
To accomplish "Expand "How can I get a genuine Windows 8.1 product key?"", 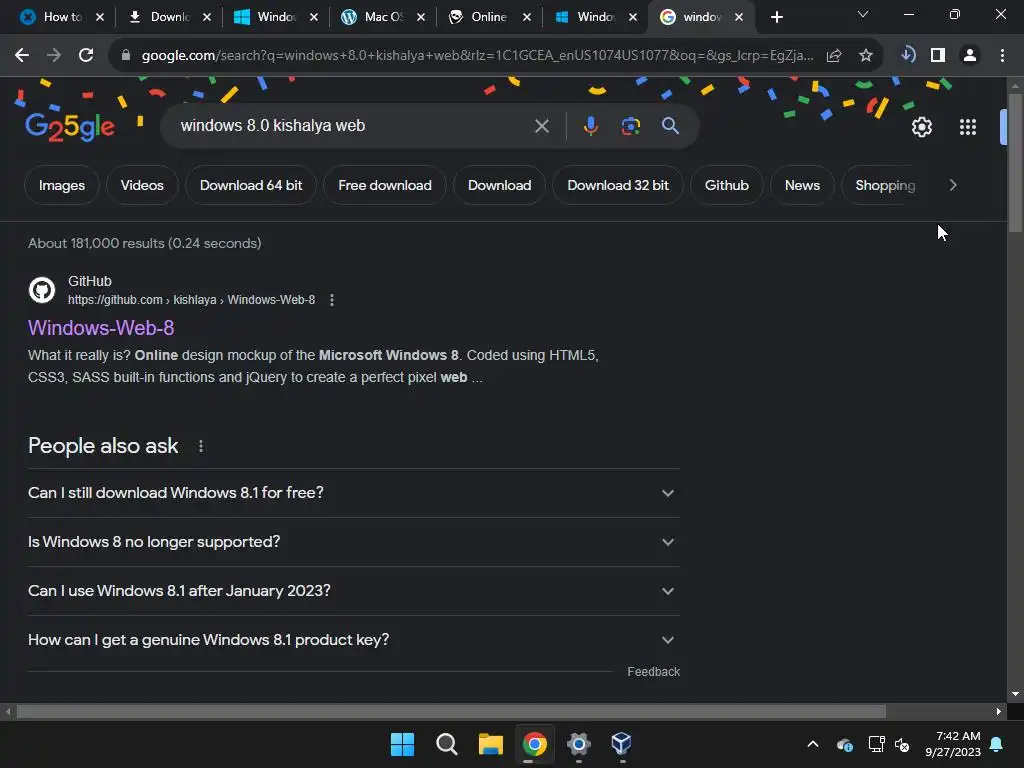I will pyautogui.click(x=353, y=640).
